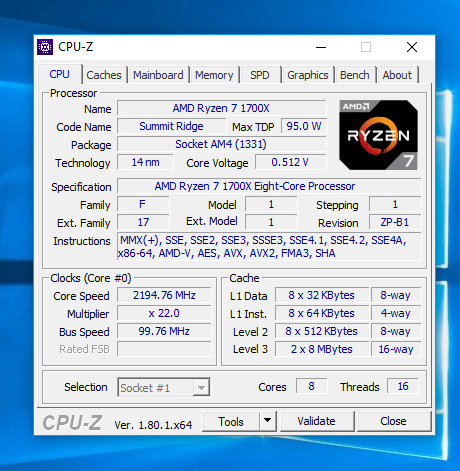The image size is (460, 471).
Task: Click the Stepping value field
Action: pyautogui.click(x=395, y=204)
